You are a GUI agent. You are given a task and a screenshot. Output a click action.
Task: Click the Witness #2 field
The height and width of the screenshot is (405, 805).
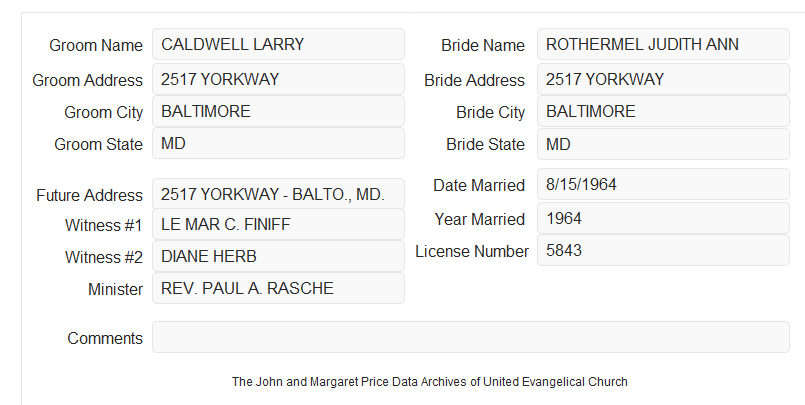278,256
